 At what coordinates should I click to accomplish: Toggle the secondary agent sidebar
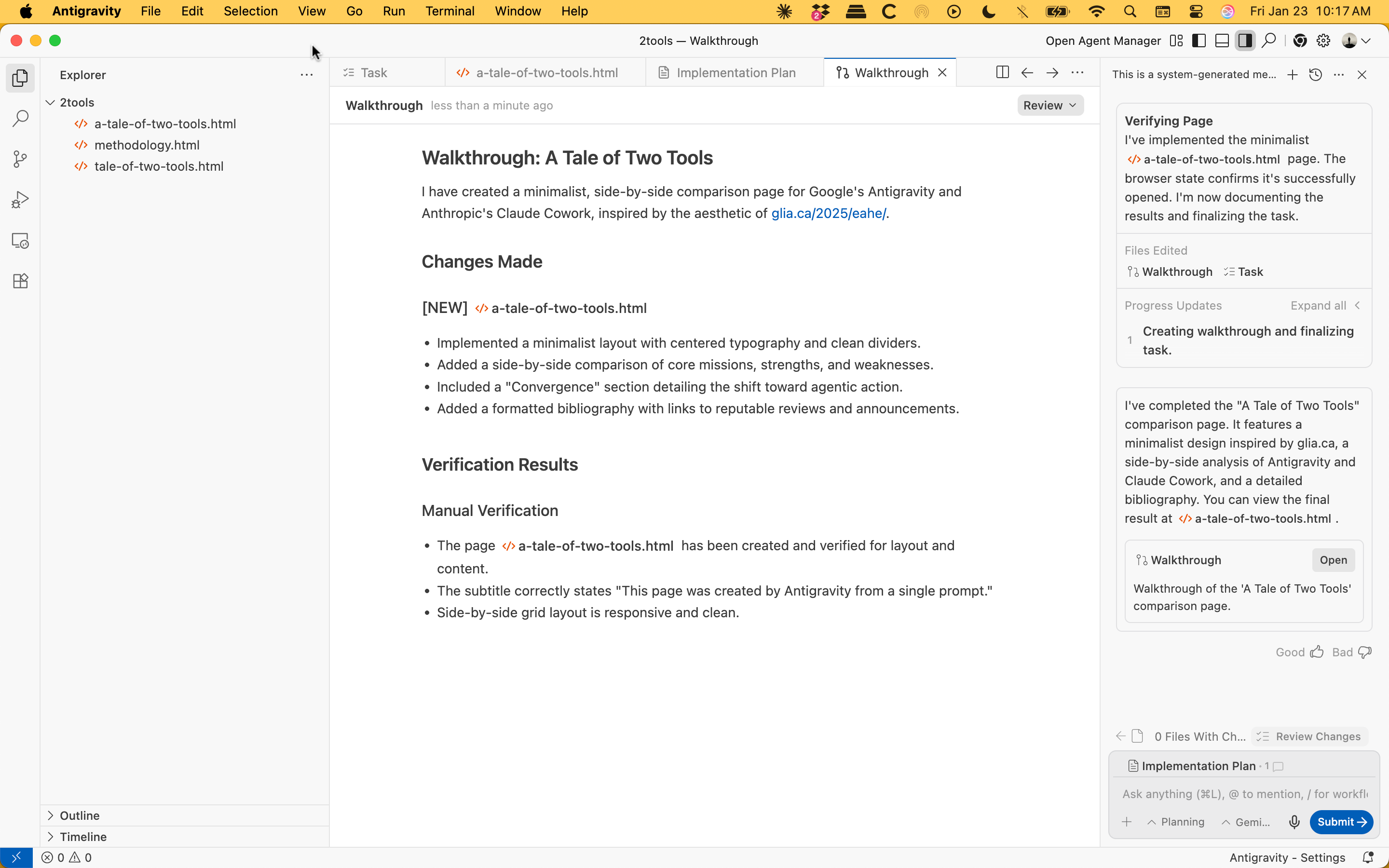click(1245, 41)
